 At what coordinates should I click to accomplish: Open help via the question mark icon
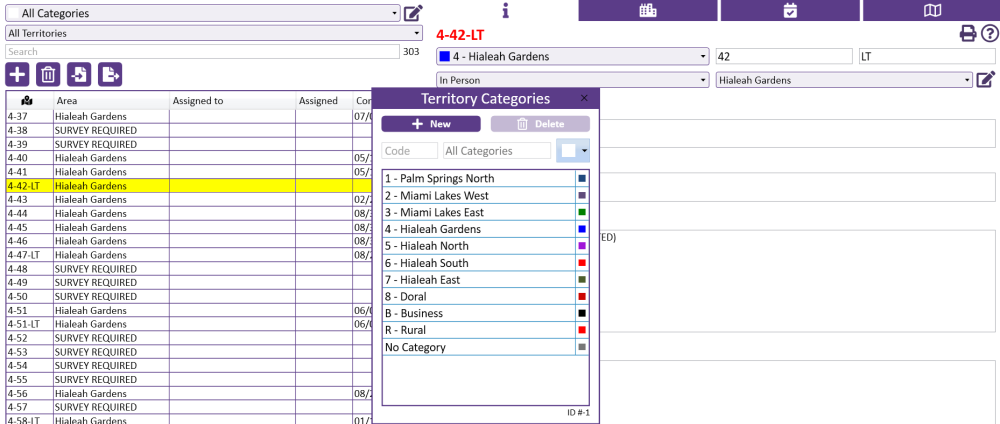tap(989, 34)
